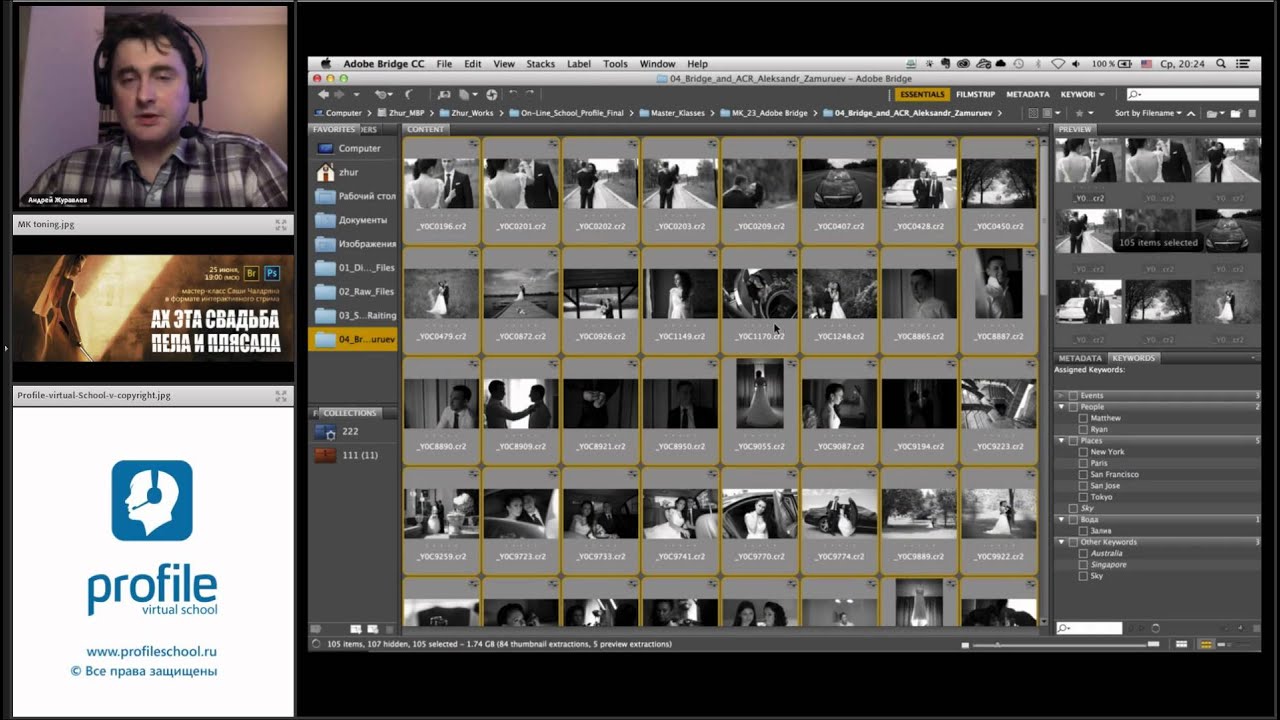Check the Ryan keyword checkbox
Screen dimensions: 1280x720
coord(1083,429)
